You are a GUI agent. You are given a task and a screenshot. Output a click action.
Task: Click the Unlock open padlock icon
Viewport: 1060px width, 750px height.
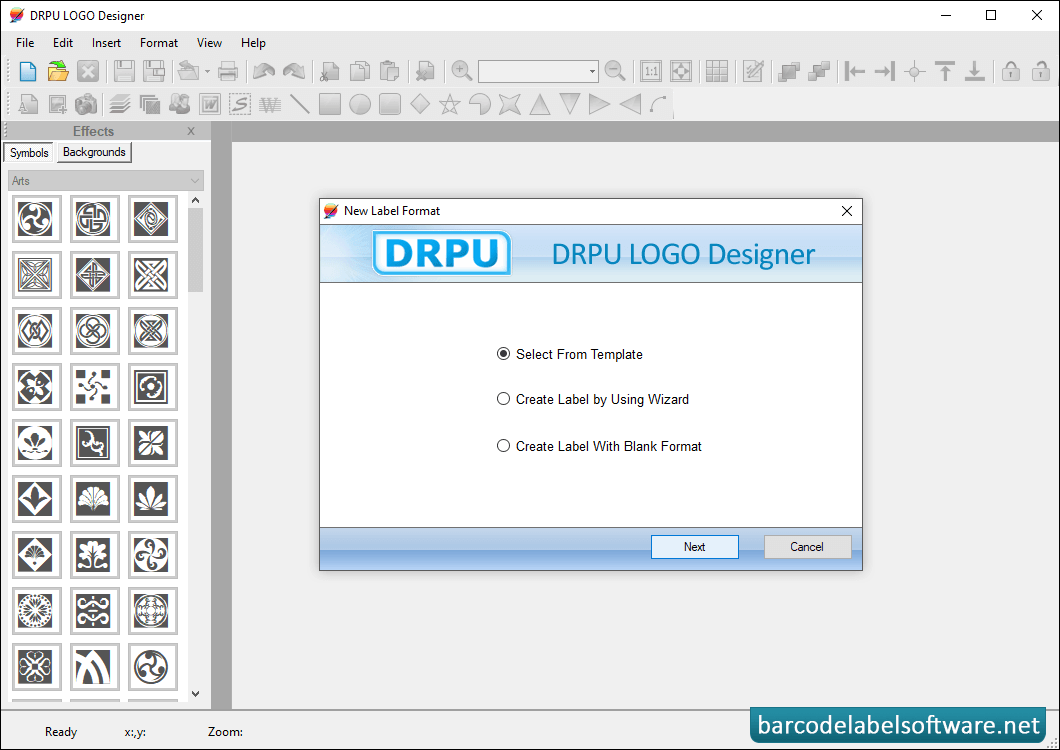tap(1040, 71)
